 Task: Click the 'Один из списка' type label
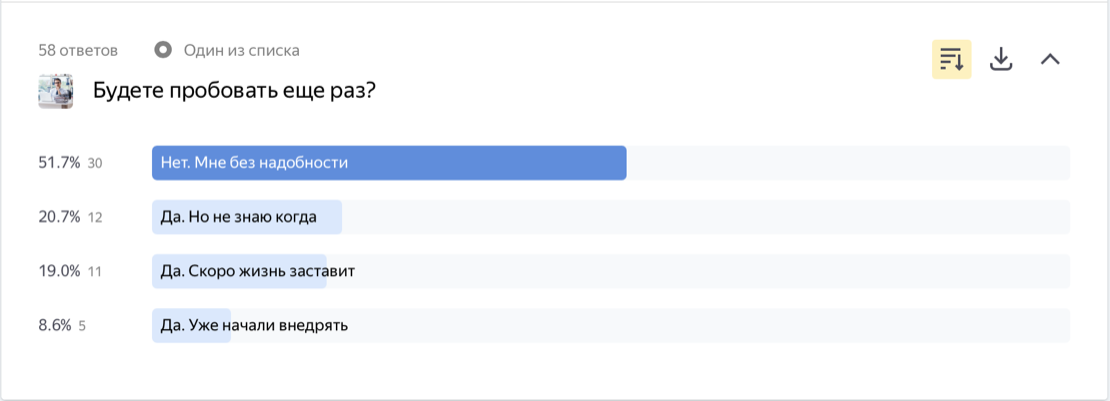pyautogui.click(x=241, y=50)
